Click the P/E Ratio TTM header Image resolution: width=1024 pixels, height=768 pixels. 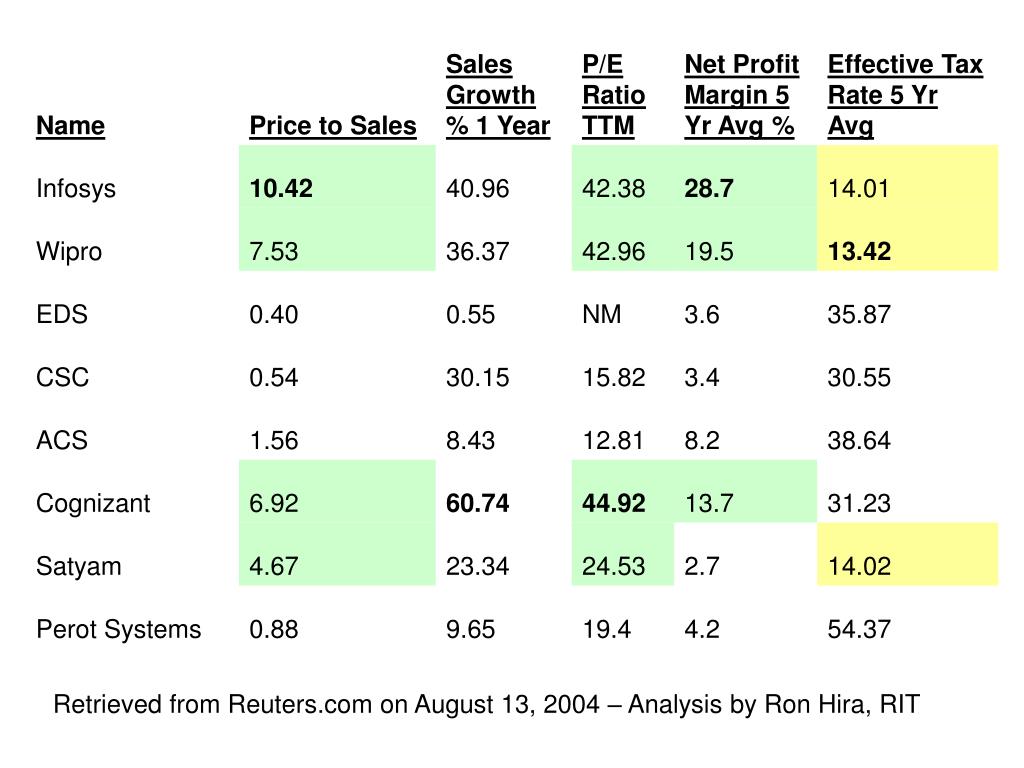tap(613, 96)
